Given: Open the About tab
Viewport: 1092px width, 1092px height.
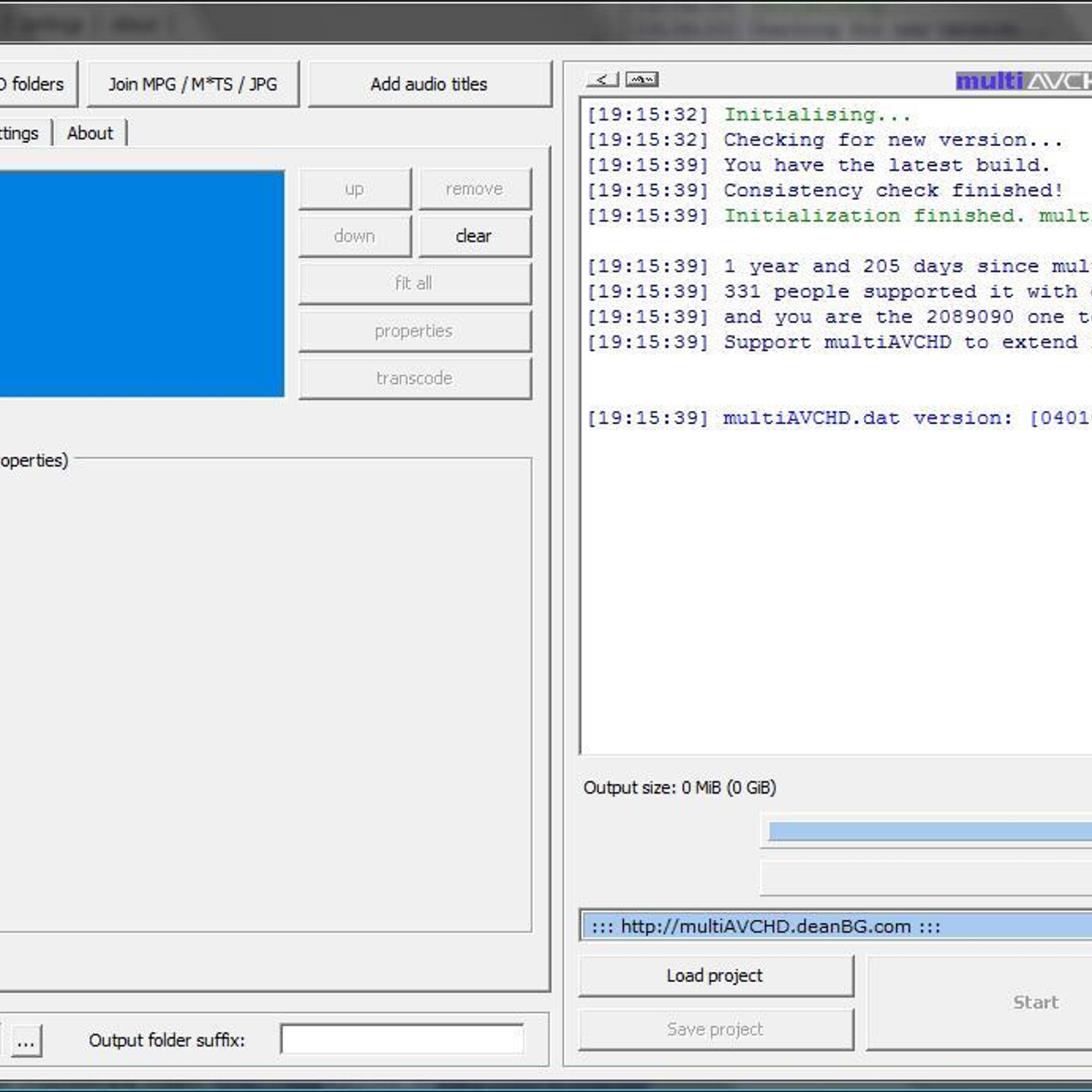Looking at the screenshot, I should point(89,133).
